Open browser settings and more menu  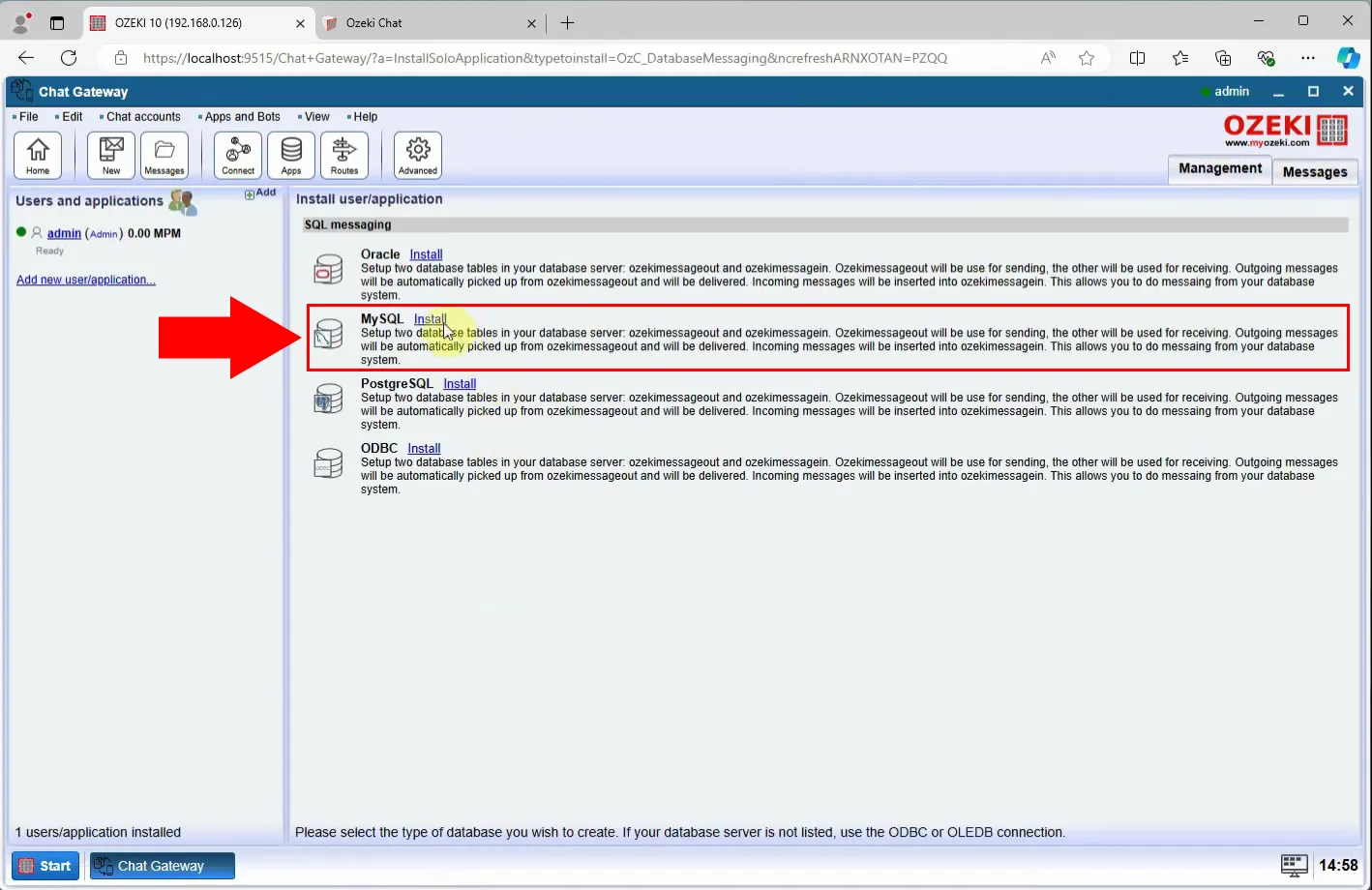1308,58
